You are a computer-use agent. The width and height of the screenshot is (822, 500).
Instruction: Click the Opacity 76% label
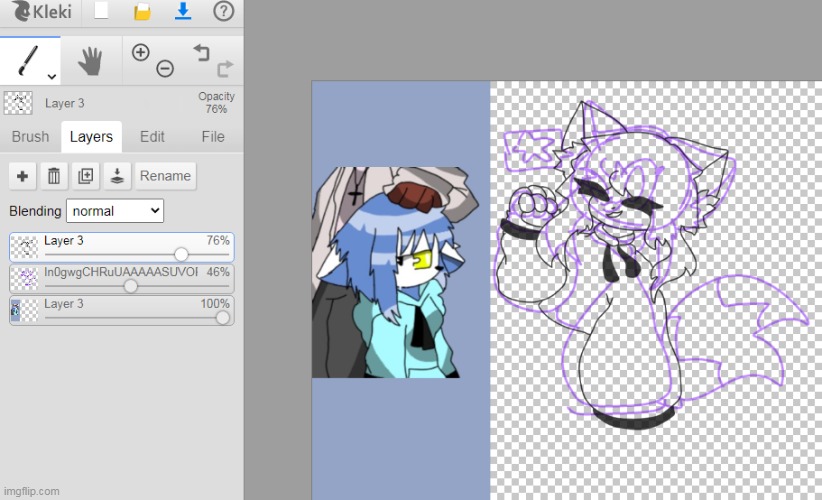[x=216, y=103]
